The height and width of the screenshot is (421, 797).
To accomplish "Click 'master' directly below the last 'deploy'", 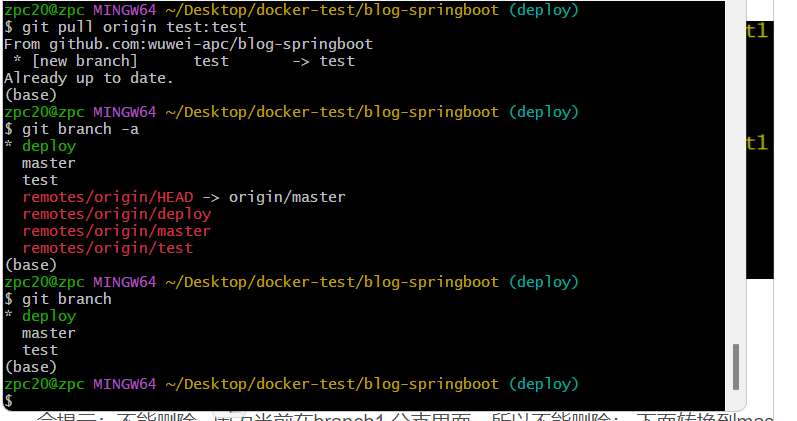I will [x=48, y=333].
